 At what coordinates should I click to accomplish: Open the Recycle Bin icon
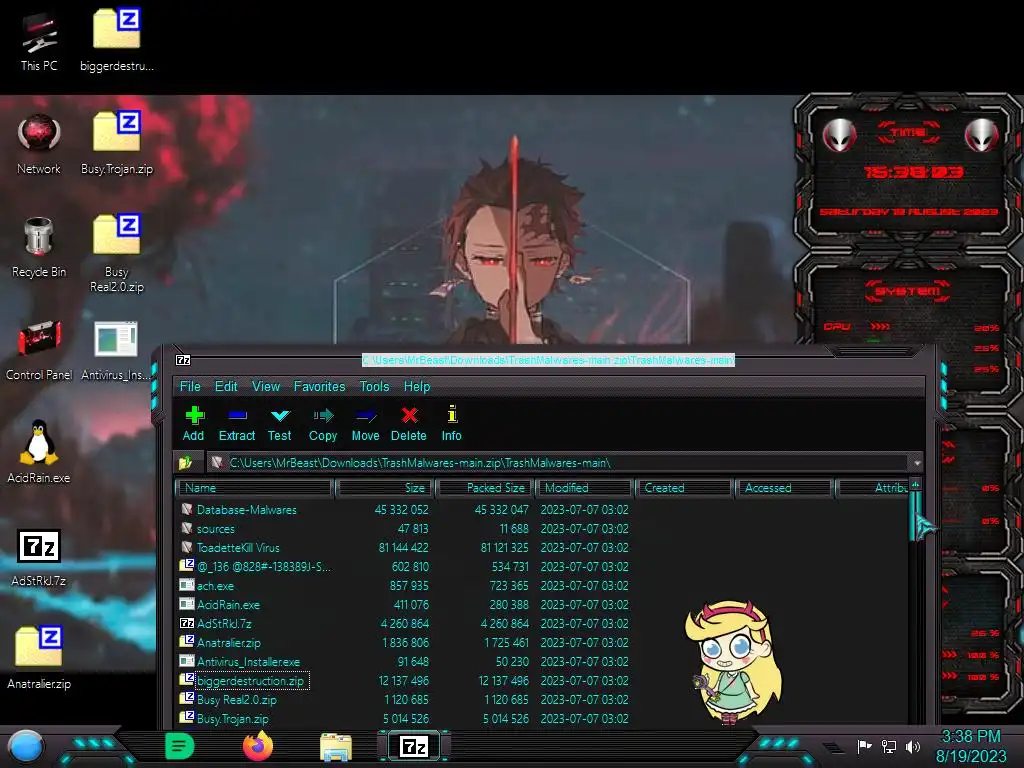(39, 248)
